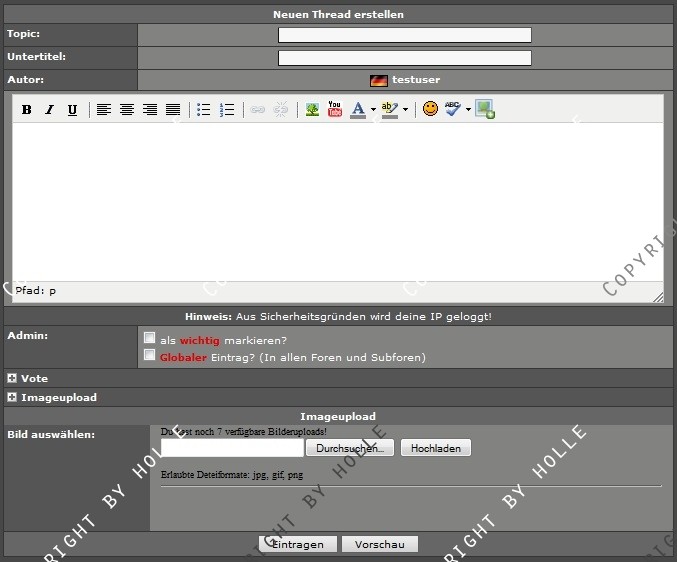Expand the Vote section
The height and width of the screenshot is (562, 677).
point(12,379)
